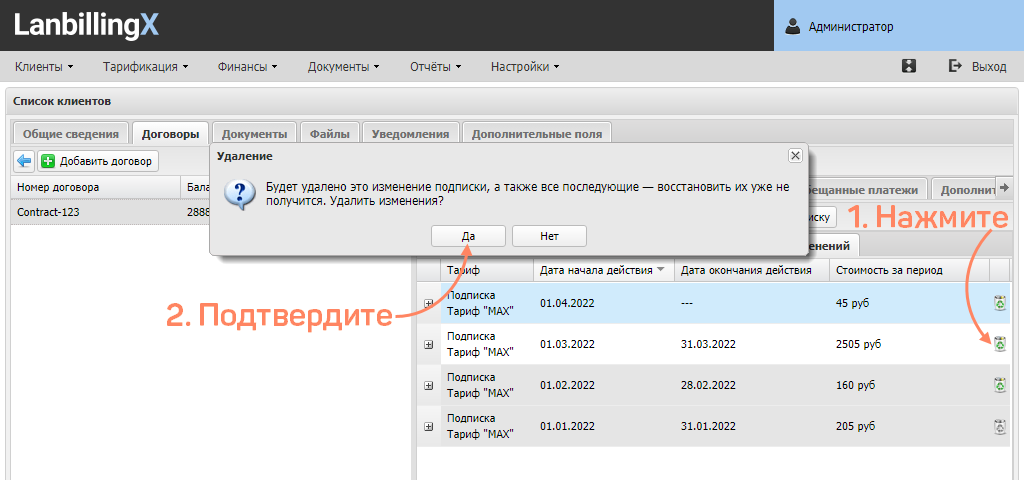Switch to the Файлы tab
1024x480 pixels.
(x=329, y=134)
